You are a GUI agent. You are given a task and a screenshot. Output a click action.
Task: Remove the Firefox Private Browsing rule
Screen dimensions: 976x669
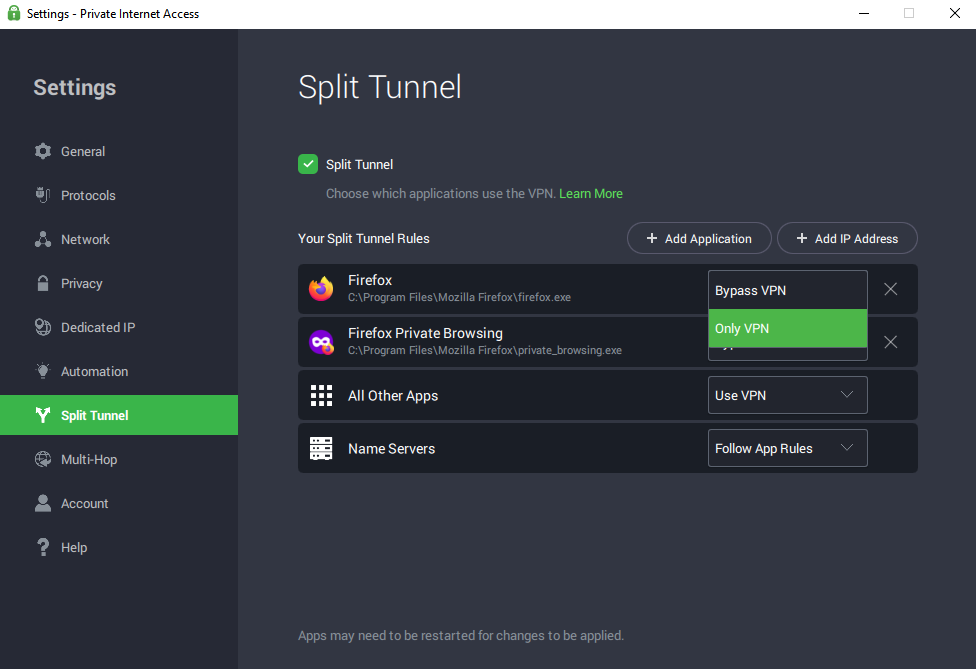(x=891, y=342)
